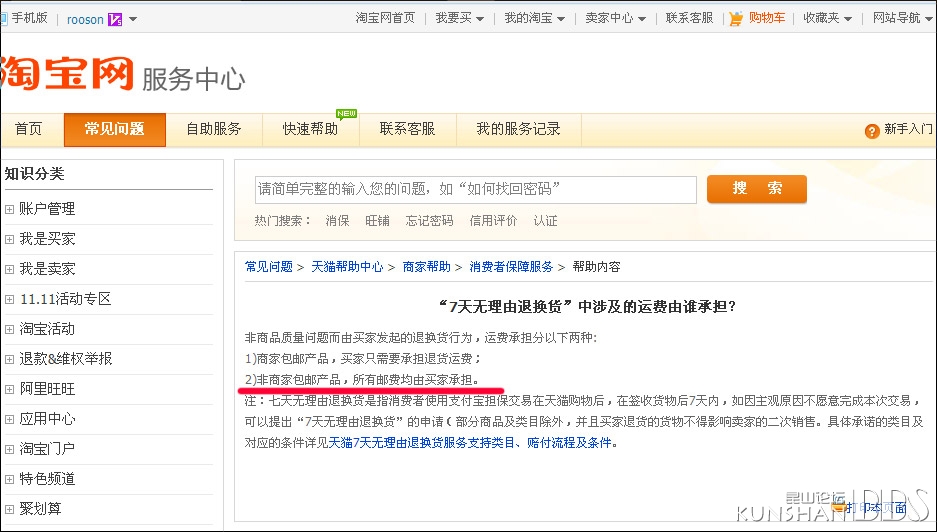Screen dimensions: 937x532
Task: Click the rooson username
Action: [x=85, y=20]
